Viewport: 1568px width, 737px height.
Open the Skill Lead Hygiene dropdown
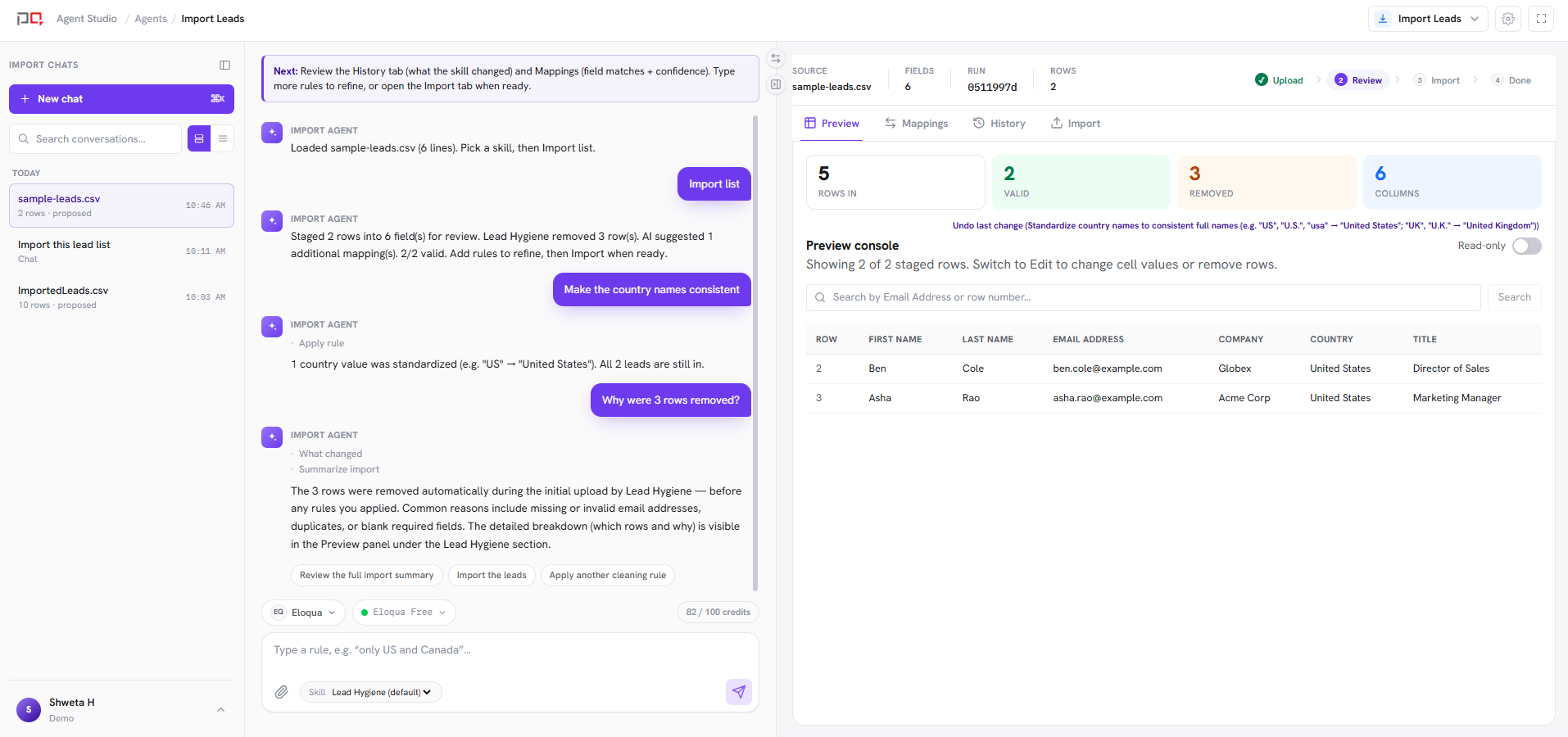[371, 692]
